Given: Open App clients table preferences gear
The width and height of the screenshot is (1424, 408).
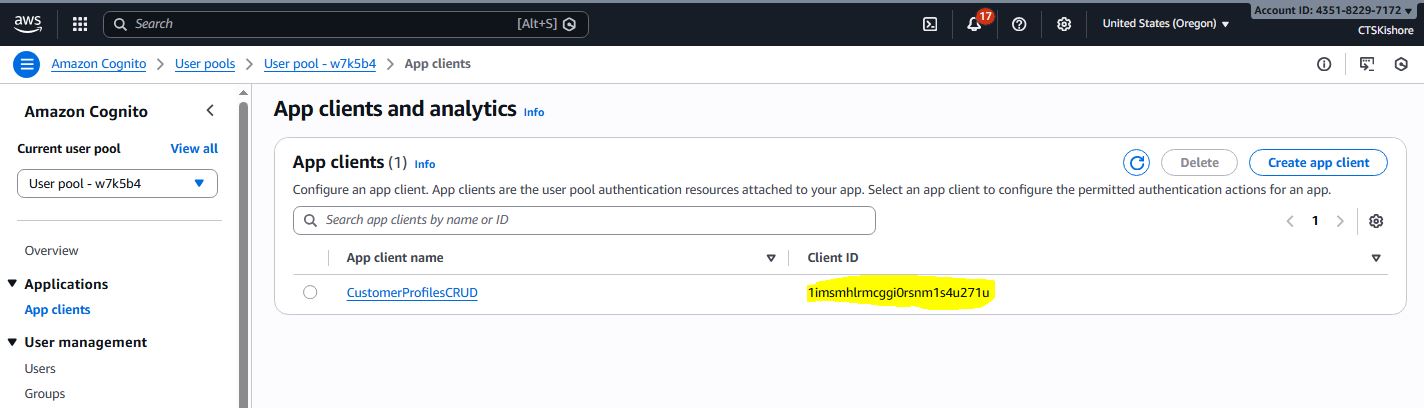Looking at the screenshot, I should 1376,221.
